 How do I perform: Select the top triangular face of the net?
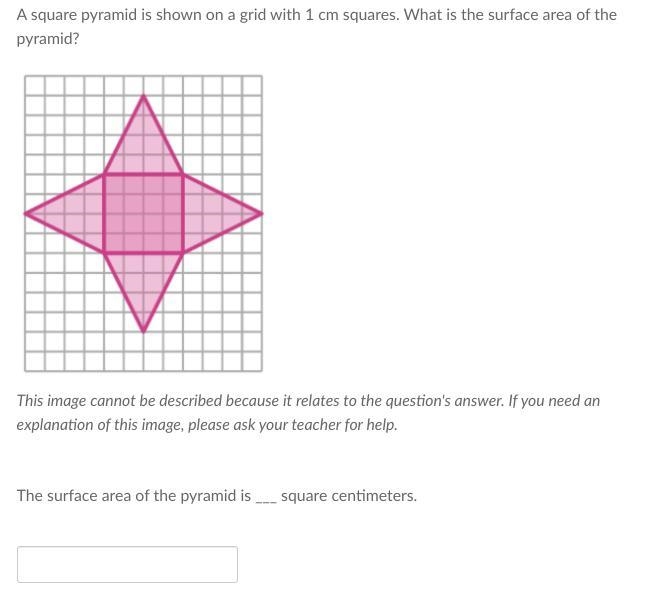click(144, 148)
